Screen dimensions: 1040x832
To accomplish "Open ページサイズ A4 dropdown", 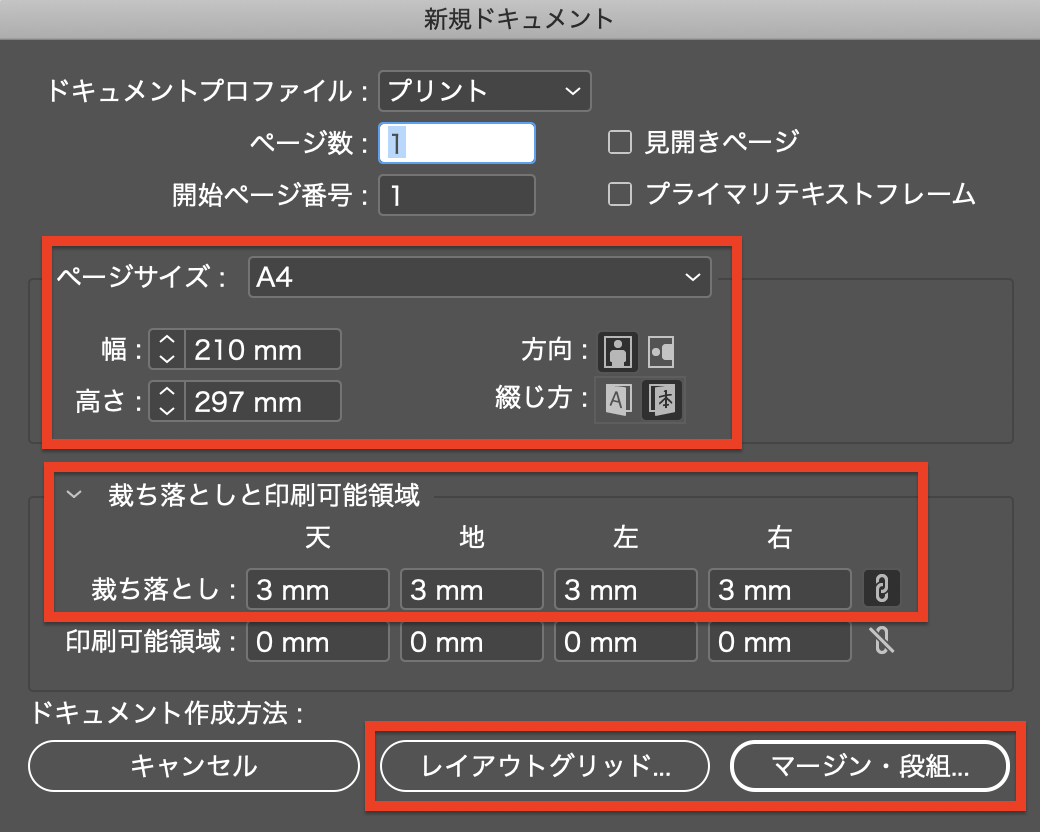I will click(x=480, y=277).
